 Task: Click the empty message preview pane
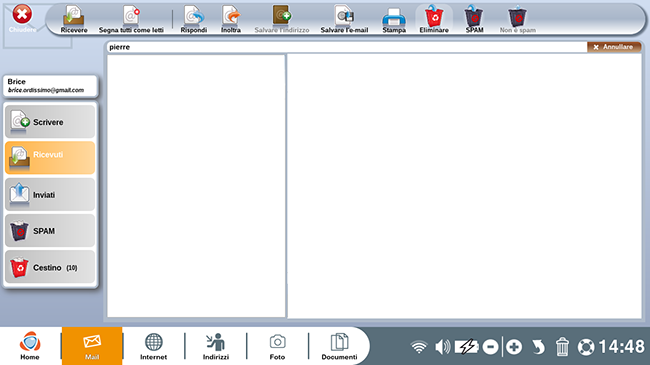coord(464,186)
